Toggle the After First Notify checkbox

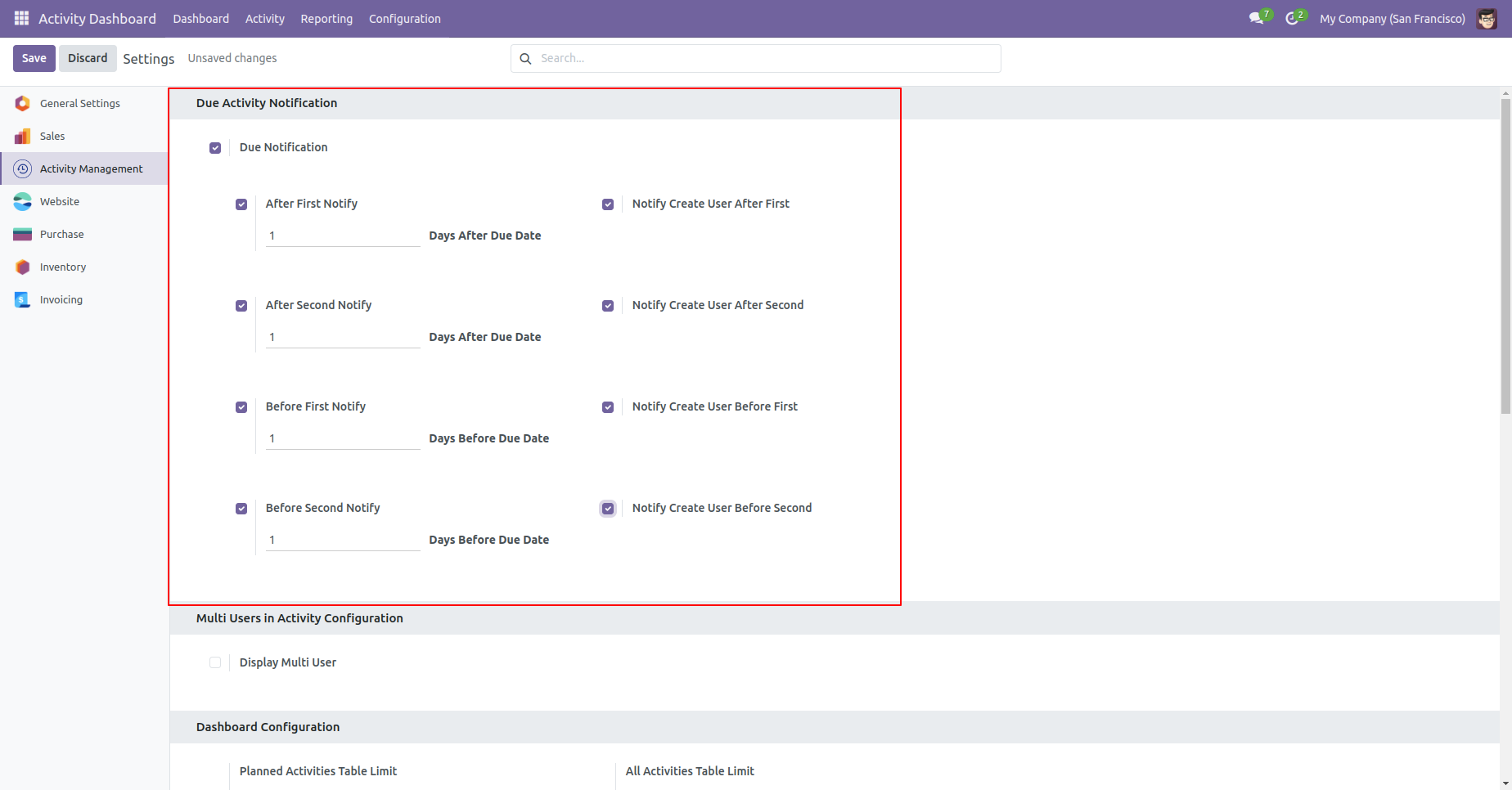241,204
